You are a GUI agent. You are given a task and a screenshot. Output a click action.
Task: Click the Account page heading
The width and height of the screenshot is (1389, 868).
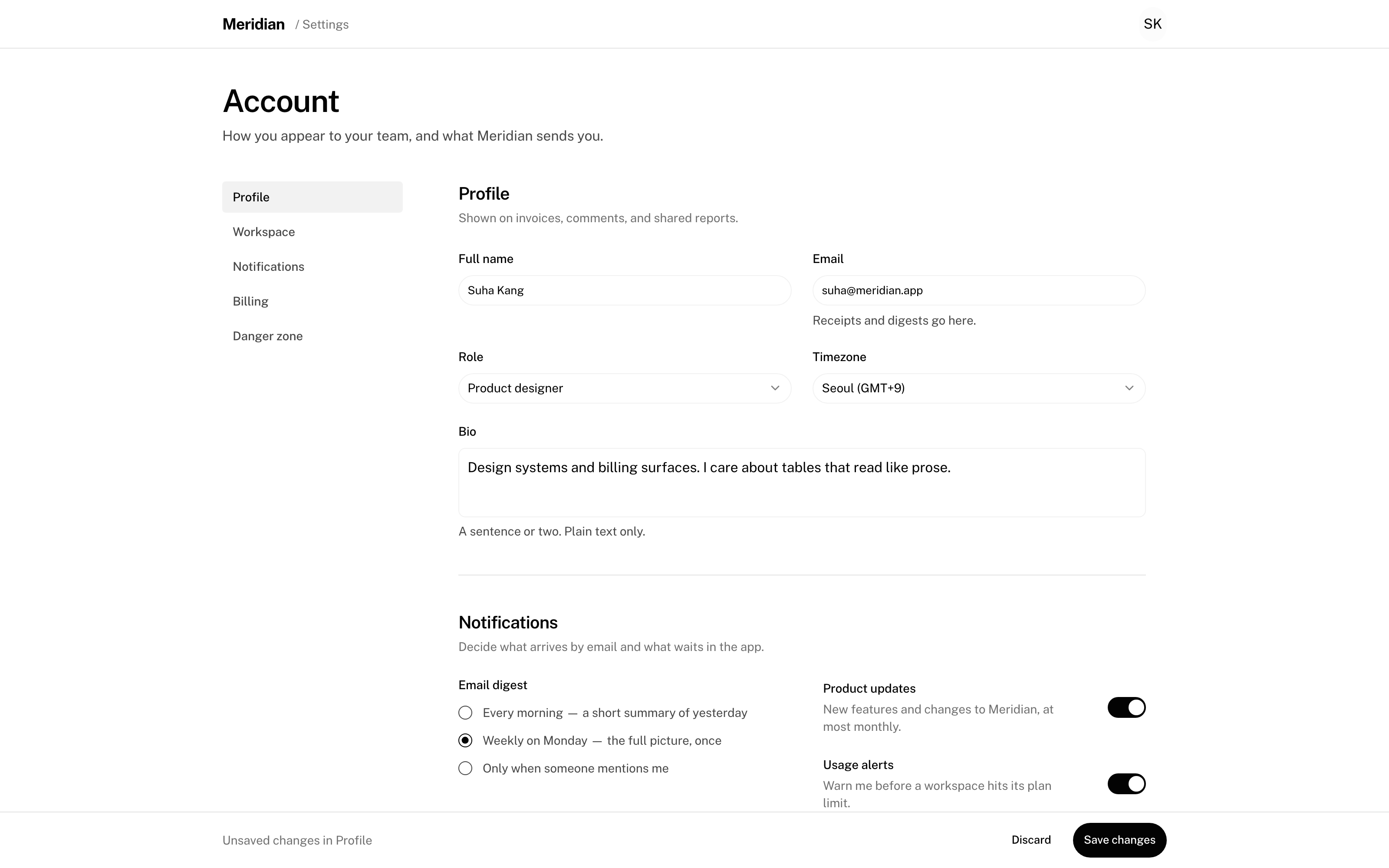click(281, 101)
